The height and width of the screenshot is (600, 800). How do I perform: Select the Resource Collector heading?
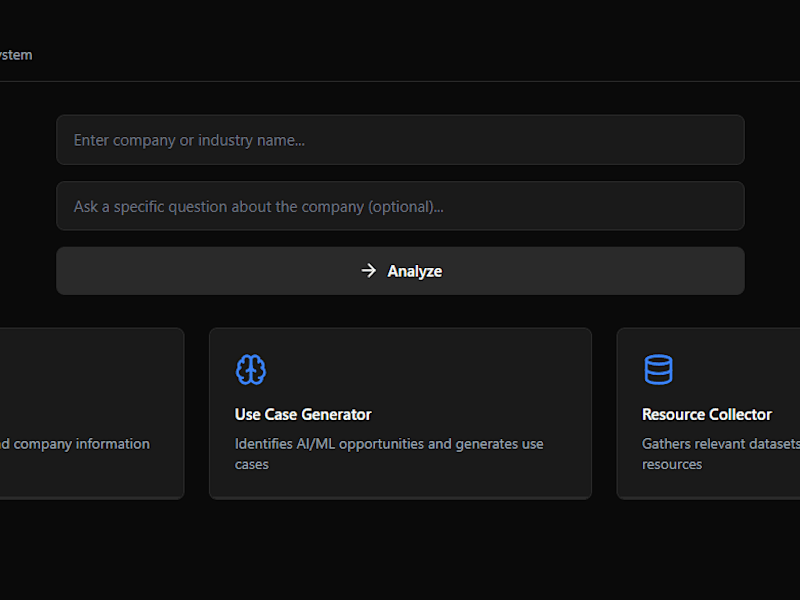point(707,414)
